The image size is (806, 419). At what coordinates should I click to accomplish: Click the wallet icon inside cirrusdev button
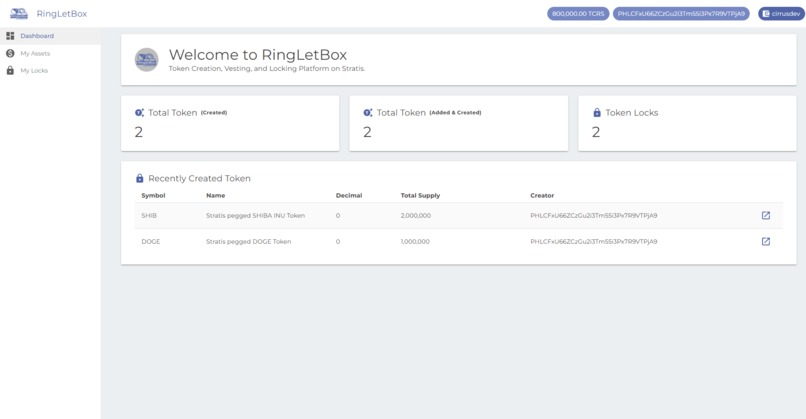pyautogui.click(x=766, y=14)
